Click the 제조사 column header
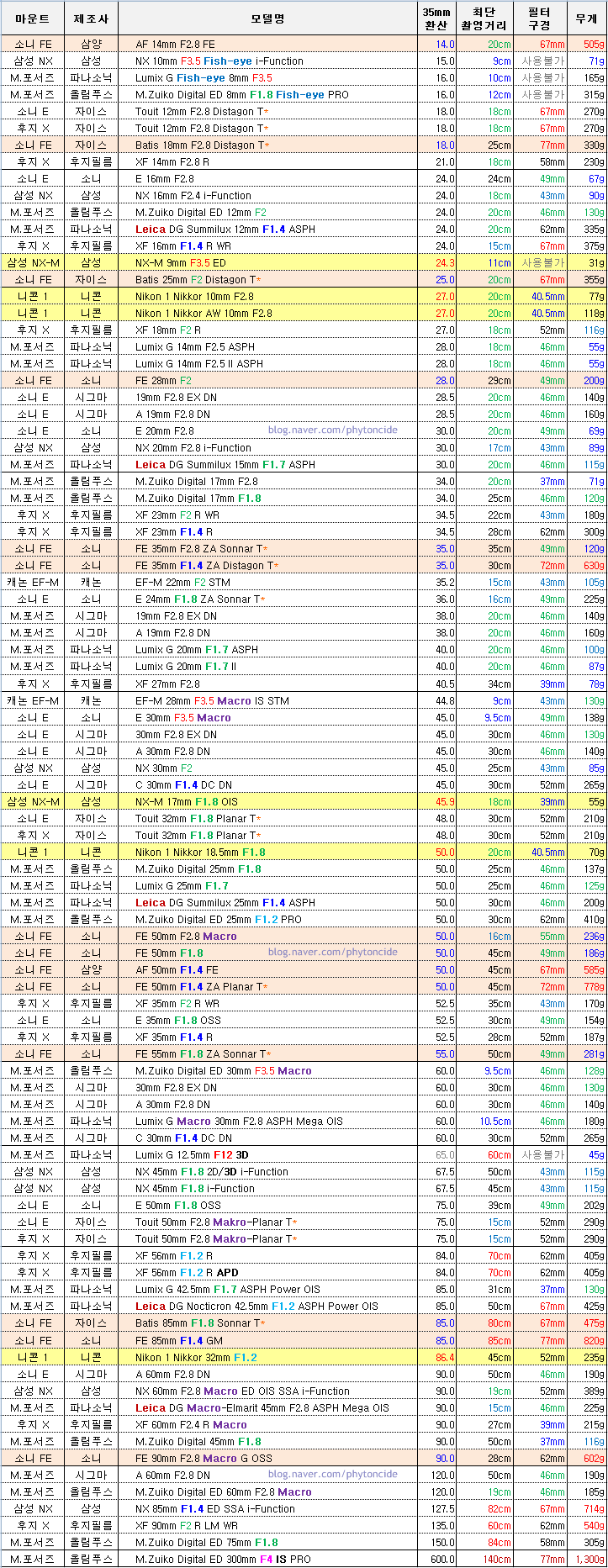 (91, 18)
